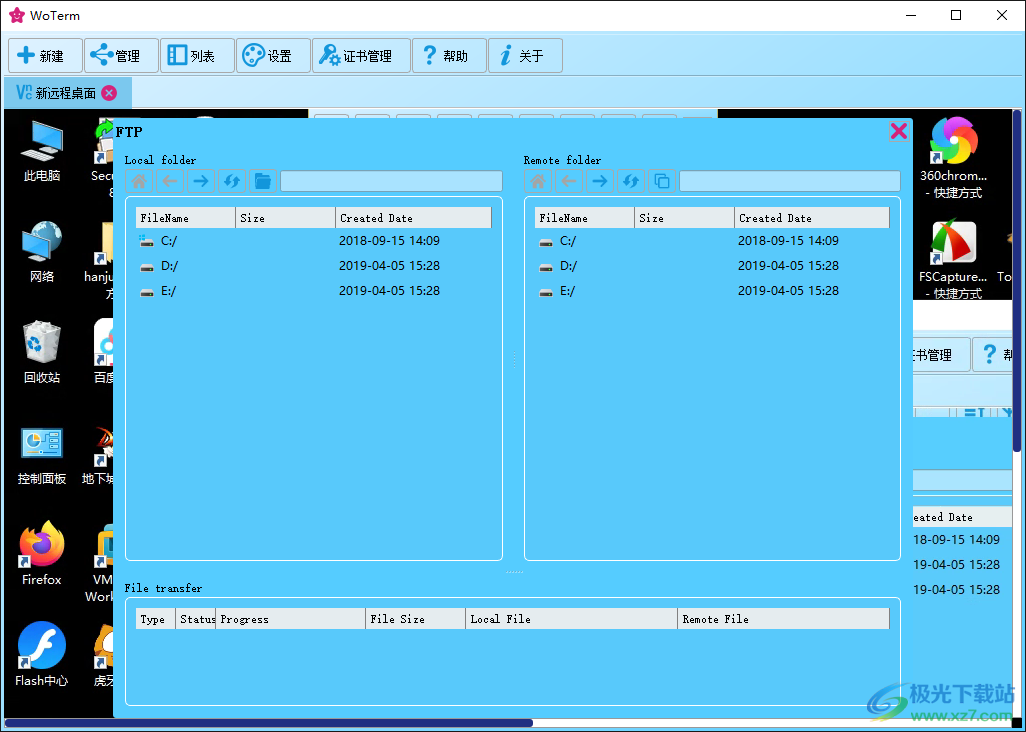Go back in local folder
The image size is (1026, 732).
coord(170,181)
